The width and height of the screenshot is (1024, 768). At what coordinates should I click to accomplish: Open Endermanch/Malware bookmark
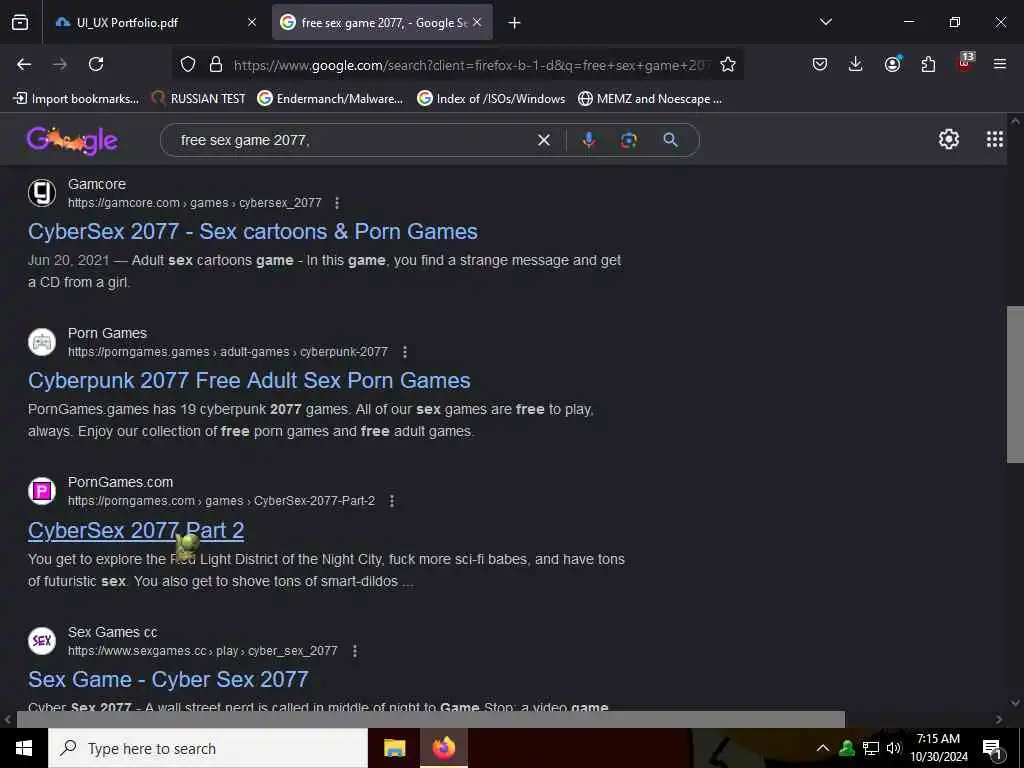tap(330, 99)
